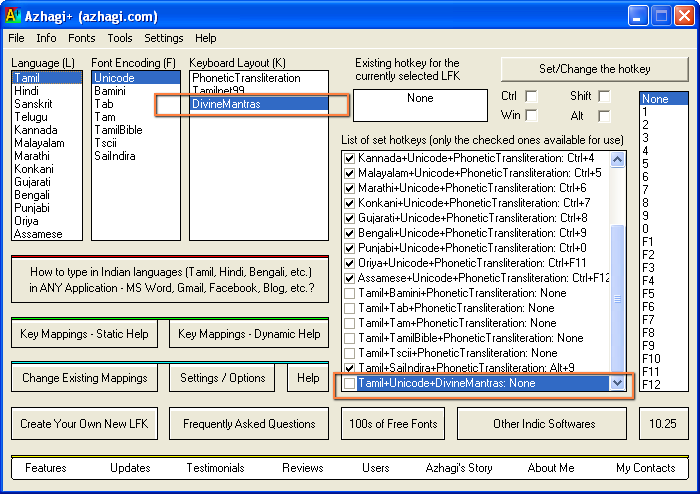Select Gujarati in the Language list
The height and width of the screenshot is (494, 700).
click(x=47, y=182)
